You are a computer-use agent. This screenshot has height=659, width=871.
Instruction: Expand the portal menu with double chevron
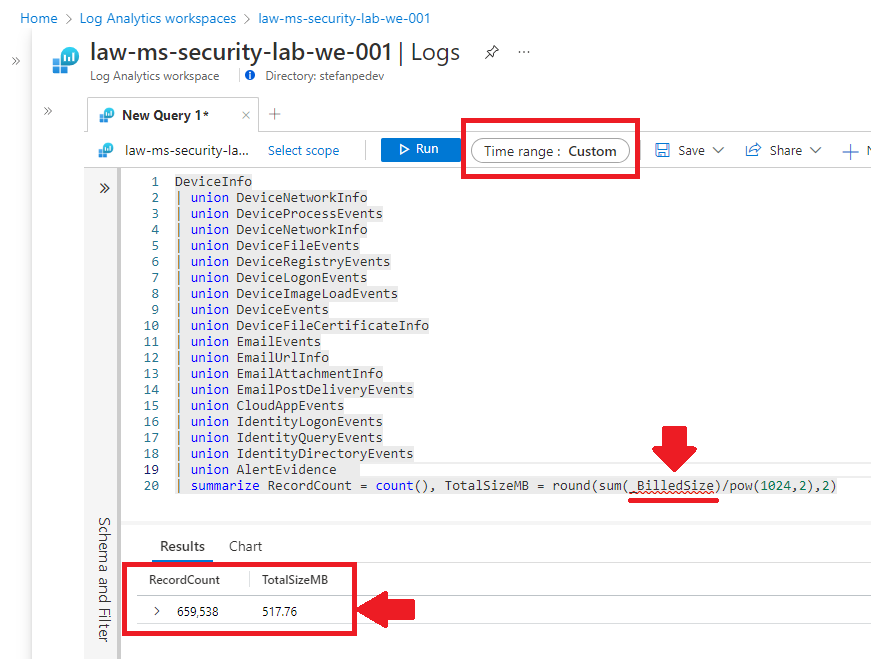point(16,61)
